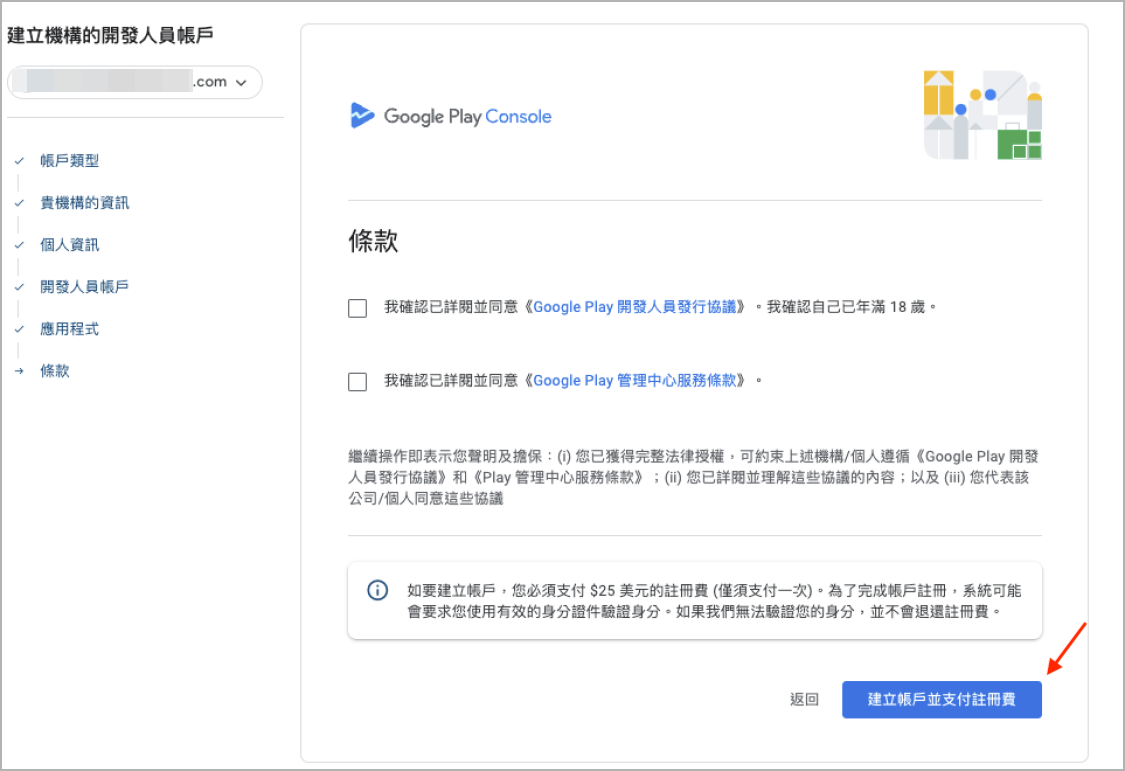The height and width of the screenshot is (771, 1125).
Task: Click the 條款 section heading
Action: (373, 241)
